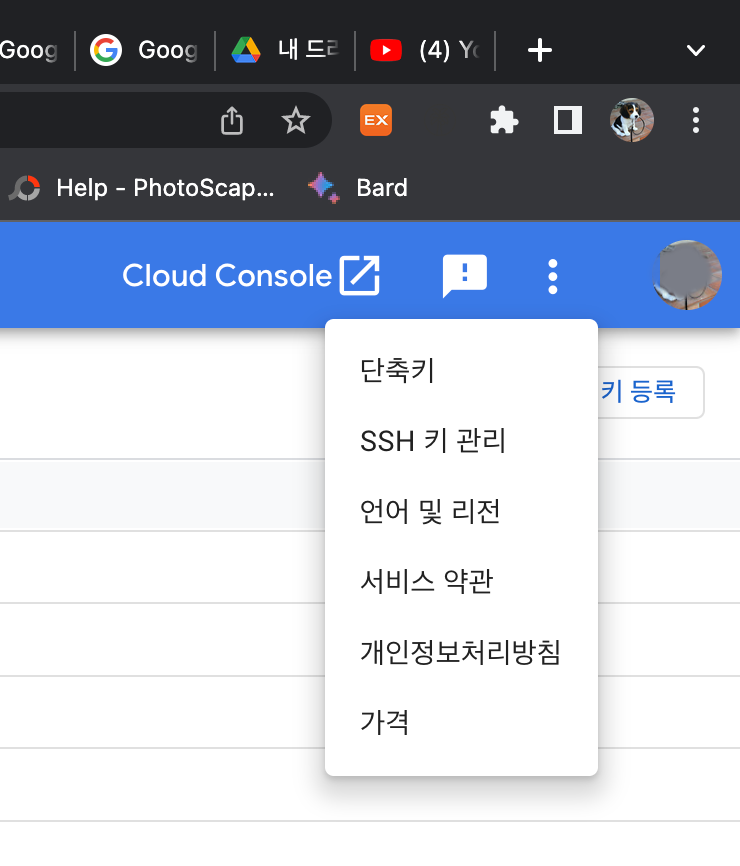The image size is (740, 866).
Task: Switch to the Goog tab with the Google icon
Action: click(145, 50)
